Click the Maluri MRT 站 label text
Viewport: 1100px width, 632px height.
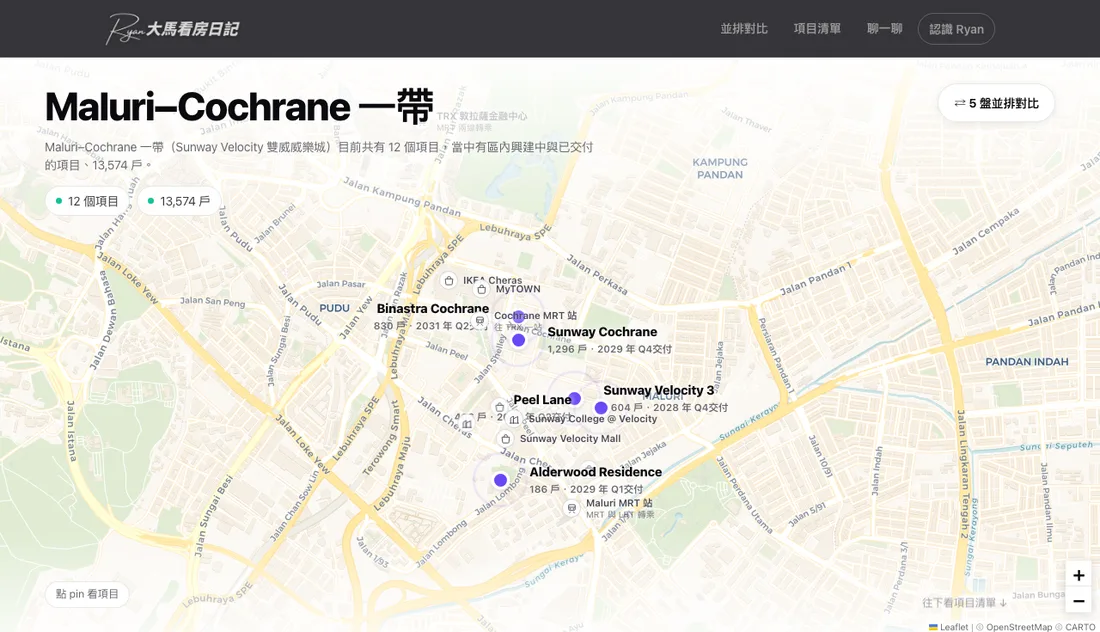[x=619, y=503]
